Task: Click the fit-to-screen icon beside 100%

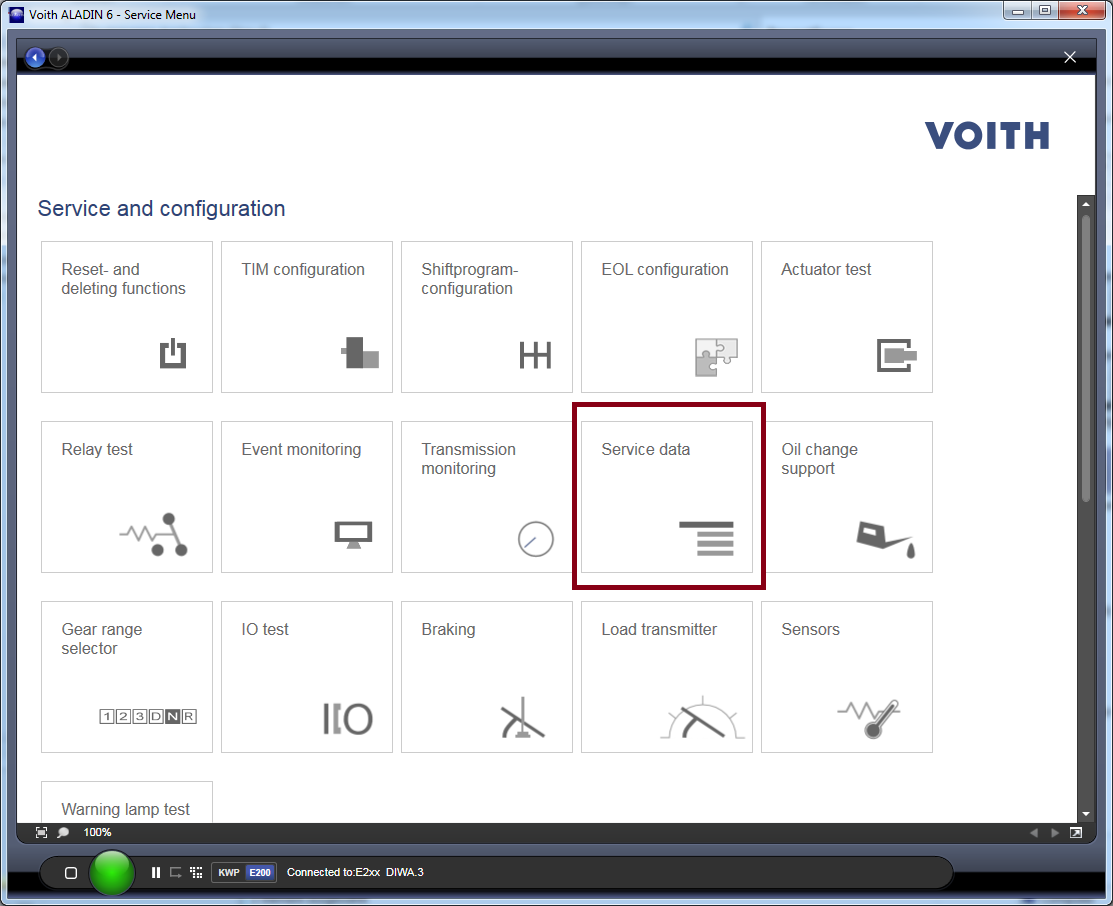Action: (x=41, y=832)
